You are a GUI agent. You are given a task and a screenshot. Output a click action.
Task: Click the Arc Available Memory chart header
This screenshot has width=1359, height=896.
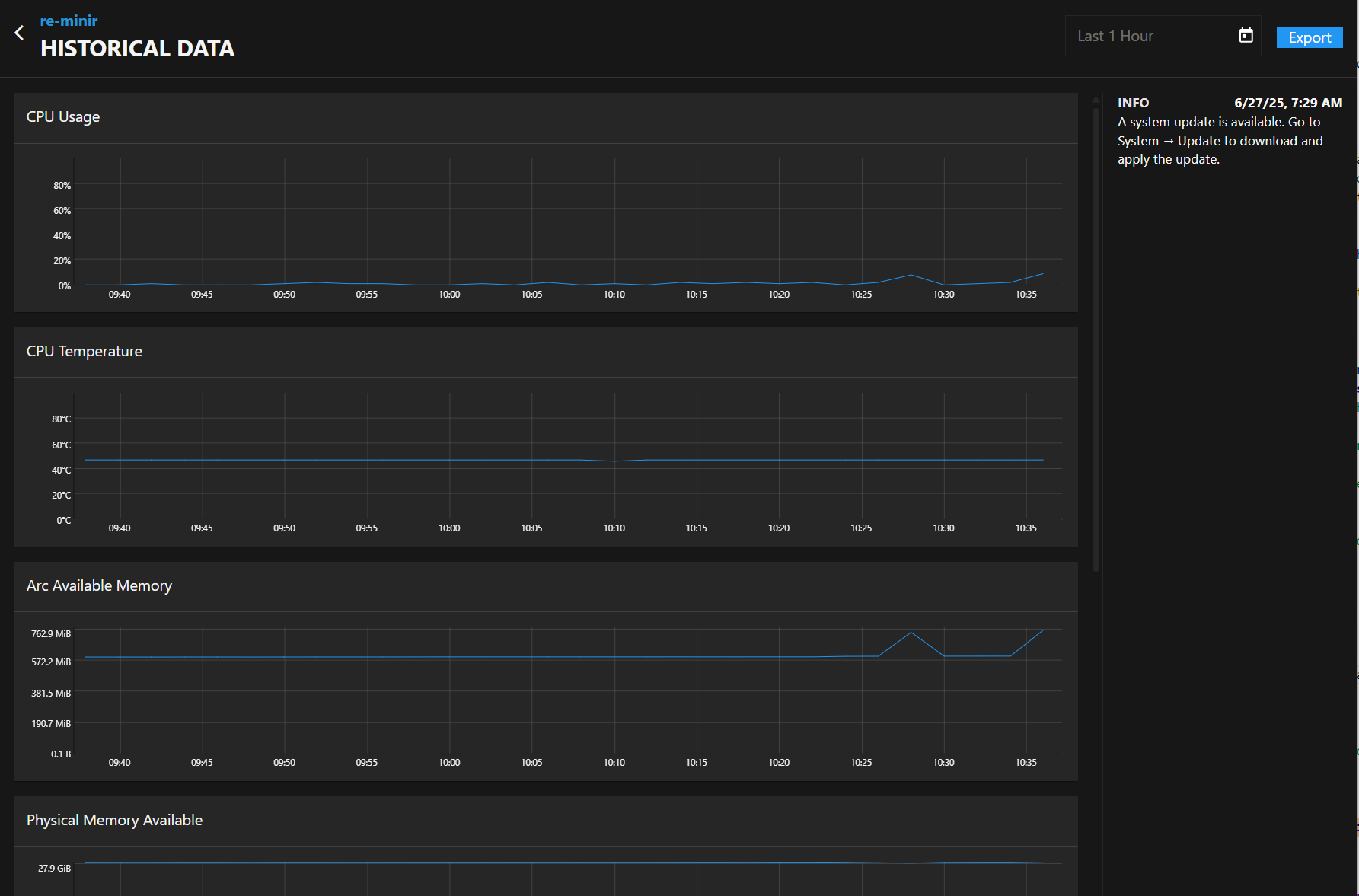[99, 586]
